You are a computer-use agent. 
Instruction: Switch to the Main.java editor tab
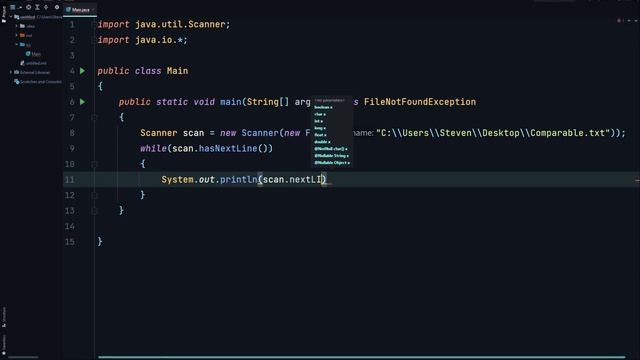(80, 9)
